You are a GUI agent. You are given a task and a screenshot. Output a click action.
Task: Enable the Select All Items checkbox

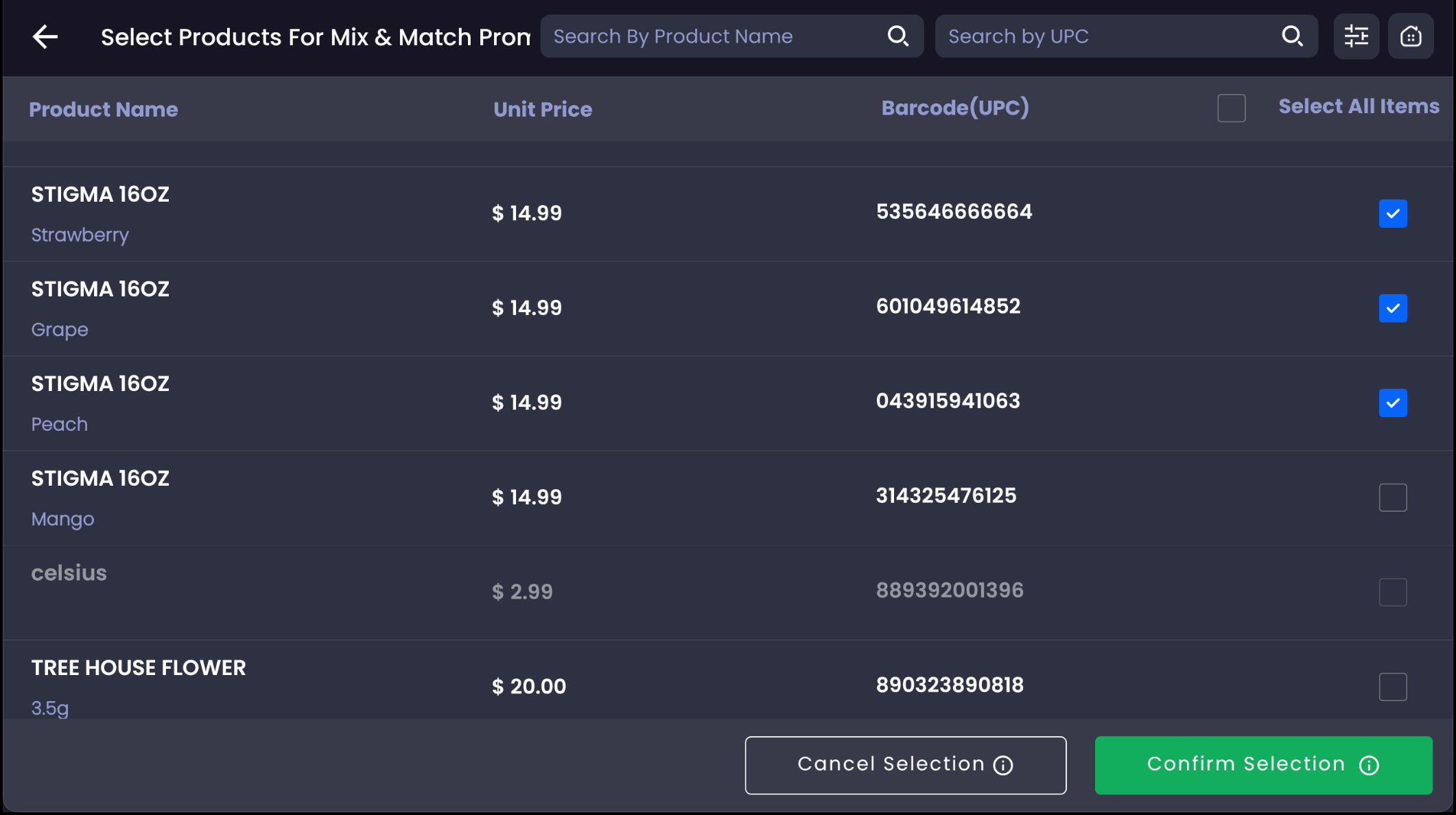pos(1231,108)
